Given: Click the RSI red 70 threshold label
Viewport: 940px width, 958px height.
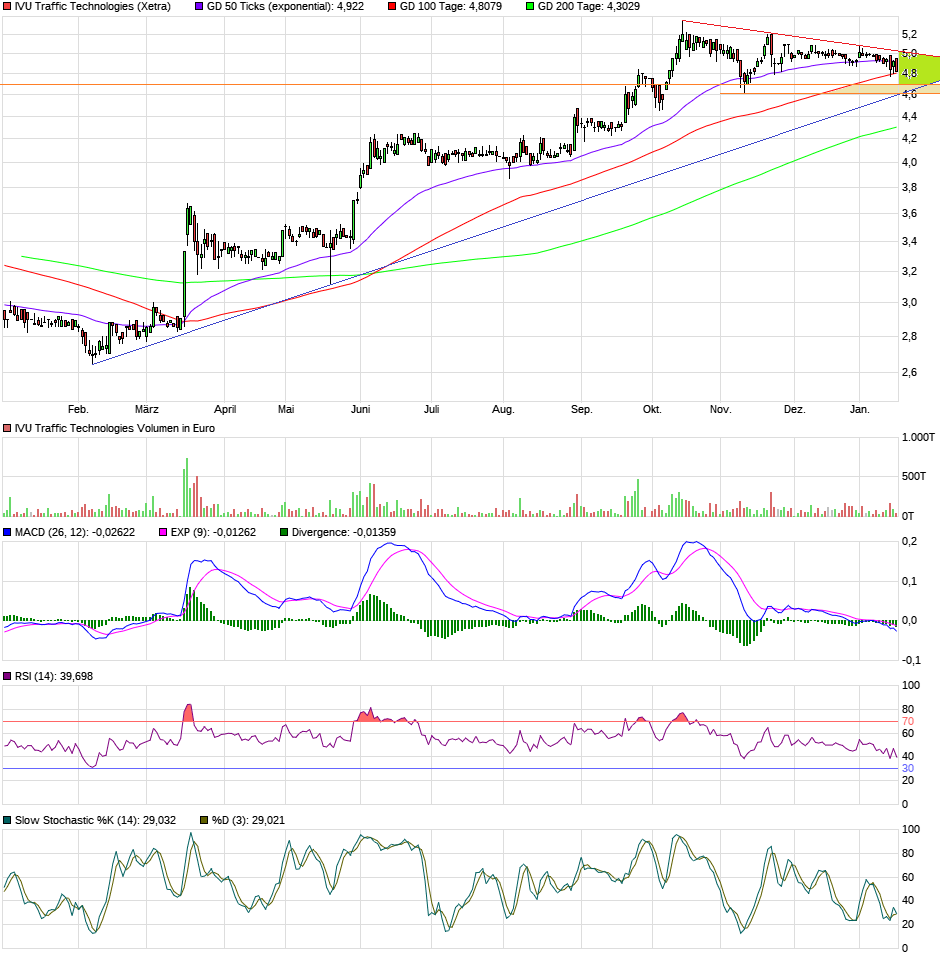Looking at the screenshot, I should (908, 722).
